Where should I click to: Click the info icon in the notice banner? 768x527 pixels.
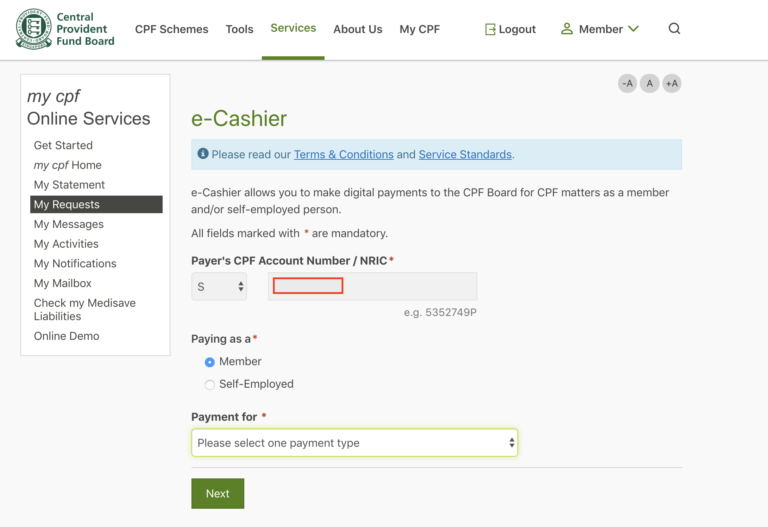click(203, 154)
